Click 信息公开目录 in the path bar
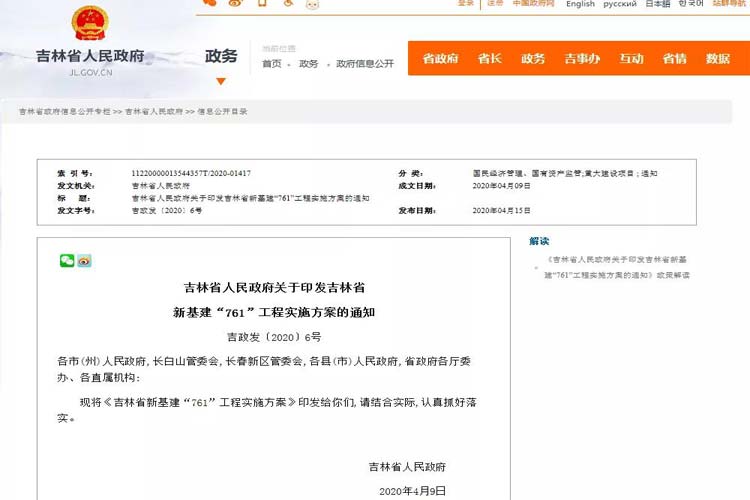Viewport: 750px width, 500px height. click(x=222, y=111)
